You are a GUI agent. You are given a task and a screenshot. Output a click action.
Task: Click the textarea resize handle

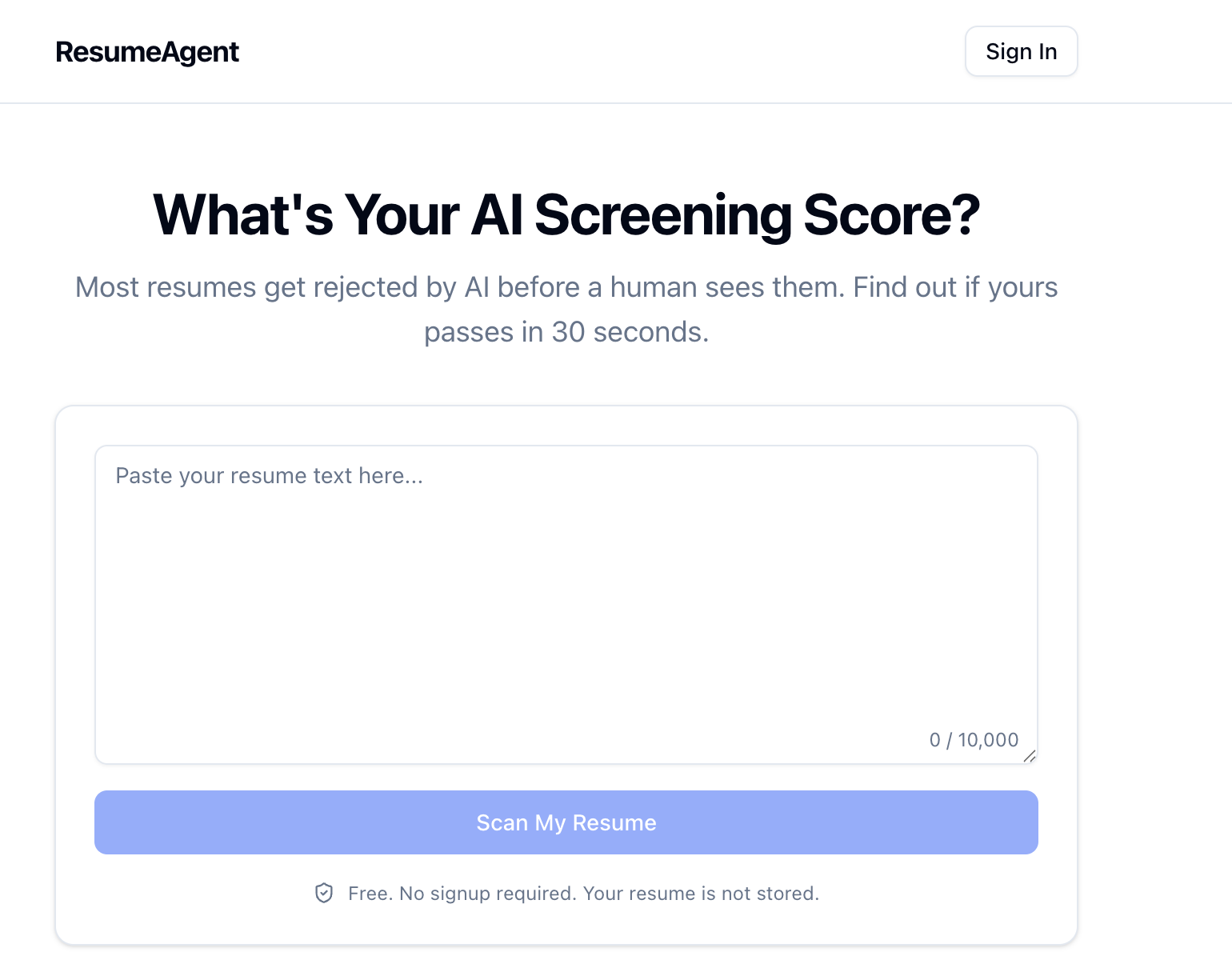[x=1031, y=756]
